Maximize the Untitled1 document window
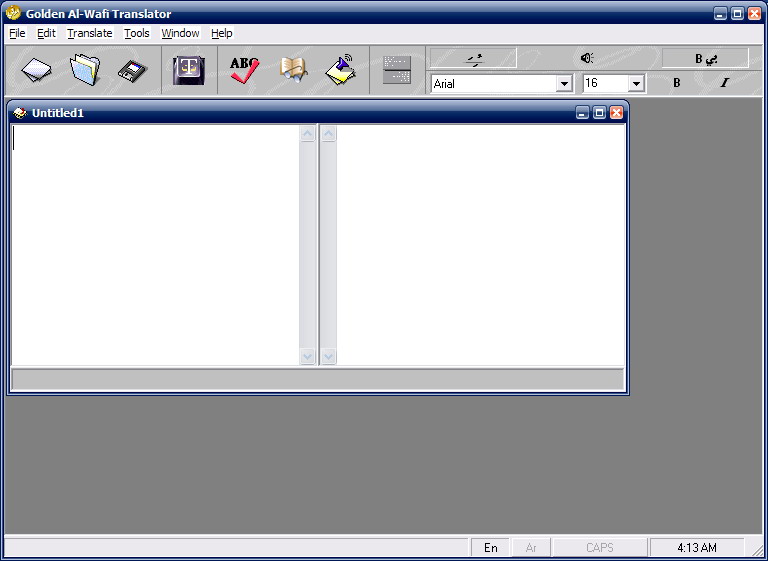Screen dimensions: 768x561 pyautogui.click(x=599, y=113)
